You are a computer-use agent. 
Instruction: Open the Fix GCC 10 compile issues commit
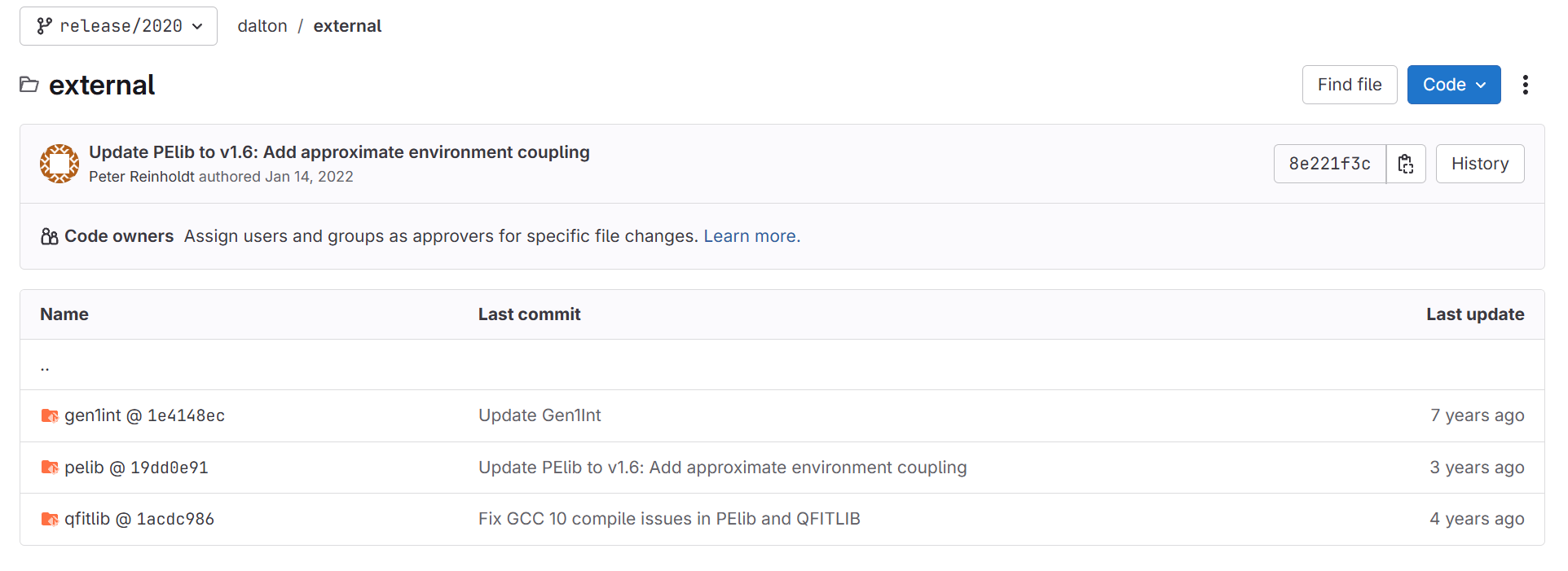pyautogui.click(x=669, y=519)
